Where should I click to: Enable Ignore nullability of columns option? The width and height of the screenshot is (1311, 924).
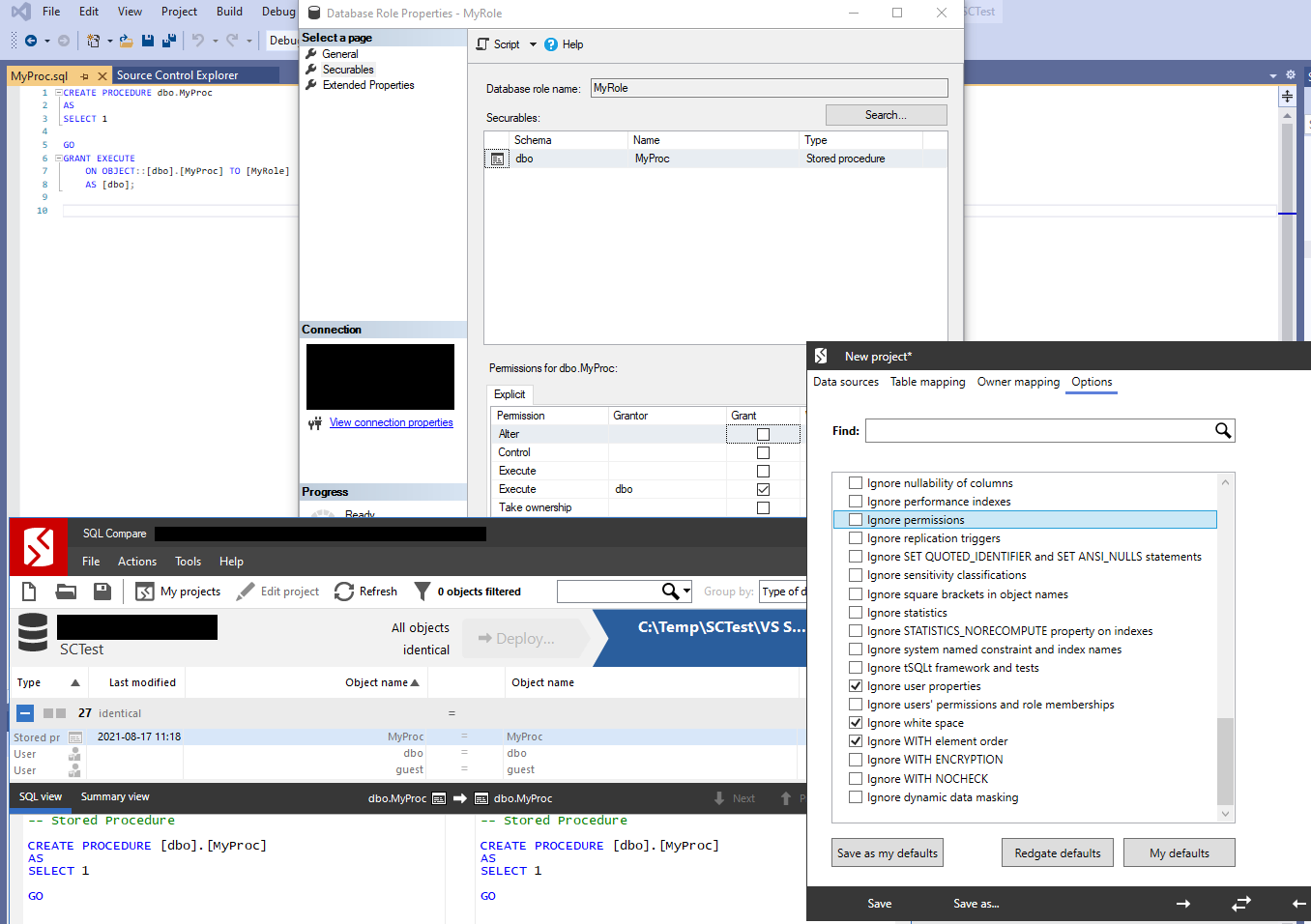coord(856,483)
